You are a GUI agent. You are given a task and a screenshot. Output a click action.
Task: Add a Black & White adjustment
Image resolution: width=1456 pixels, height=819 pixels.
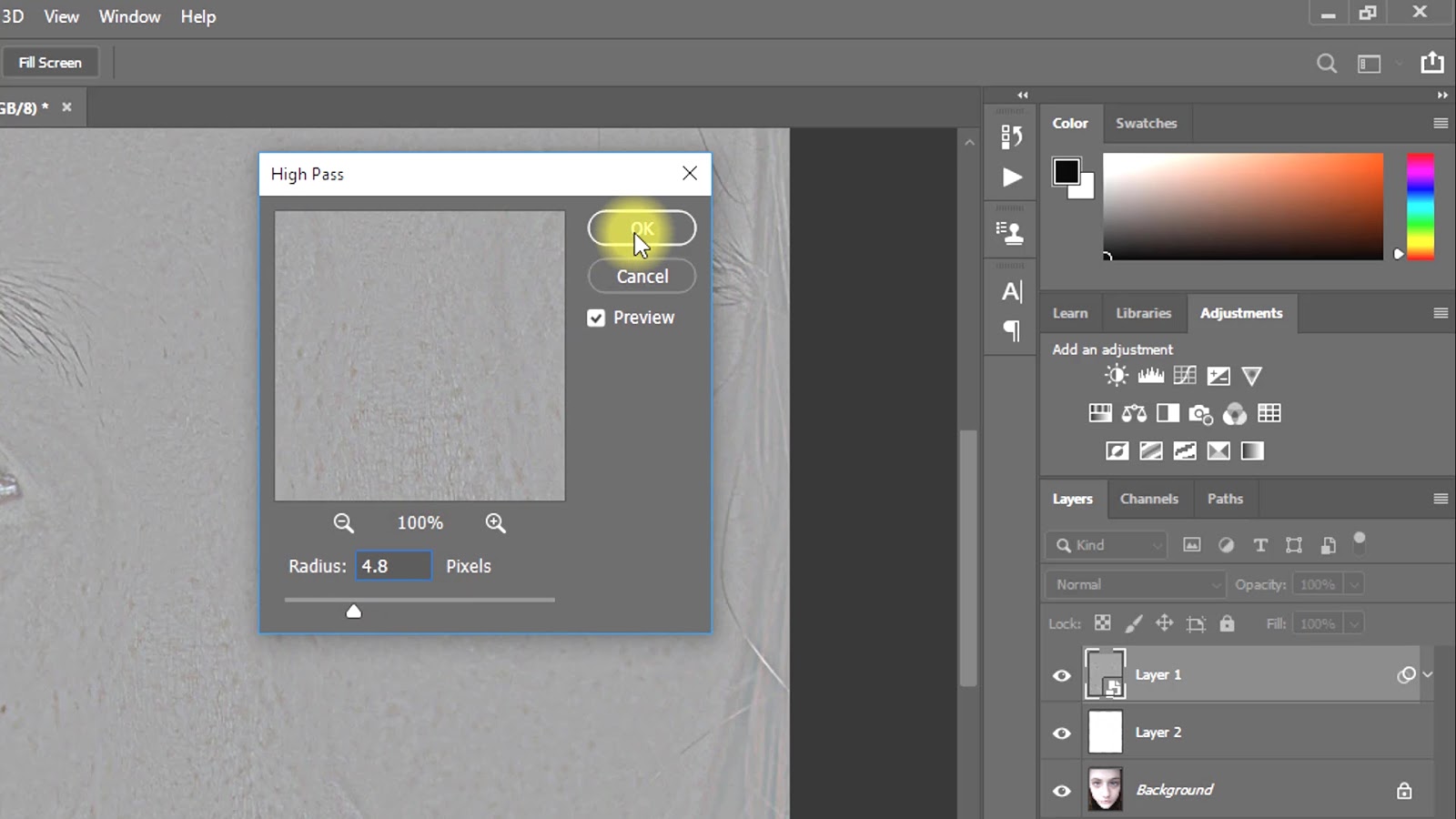(x=1168, y=414)
